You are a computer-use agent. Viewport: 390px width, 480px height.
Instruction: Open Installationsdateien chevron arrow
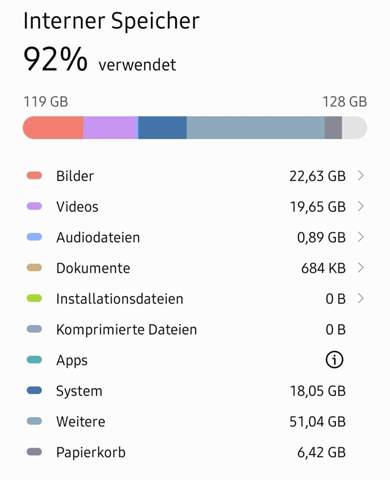tap(361, 298)
